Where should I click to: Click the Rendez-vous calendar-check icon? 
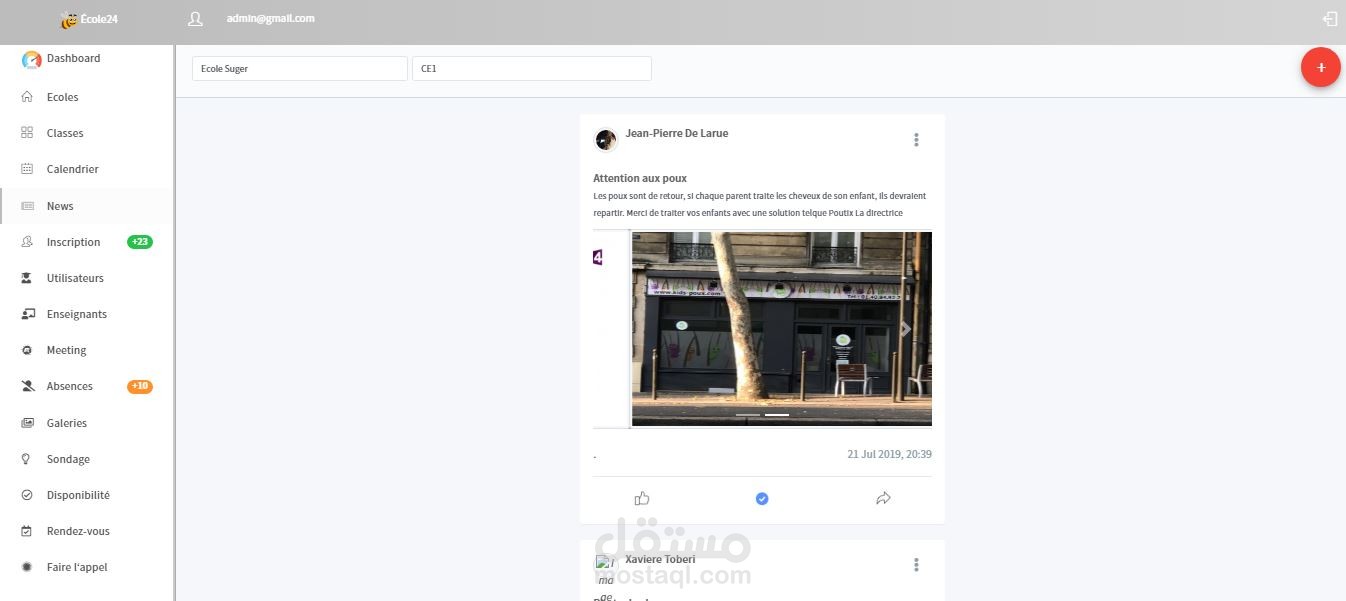pos(27,531)
